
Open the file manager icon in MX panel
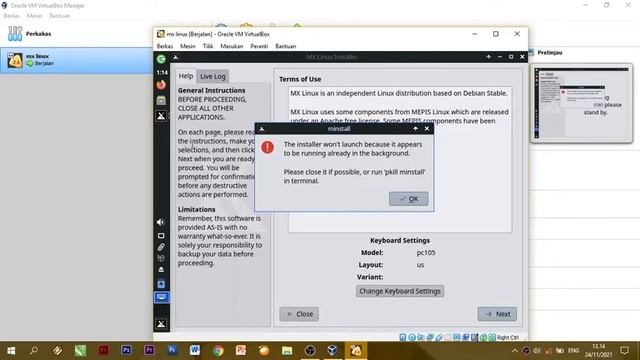[x=161, y=100]
